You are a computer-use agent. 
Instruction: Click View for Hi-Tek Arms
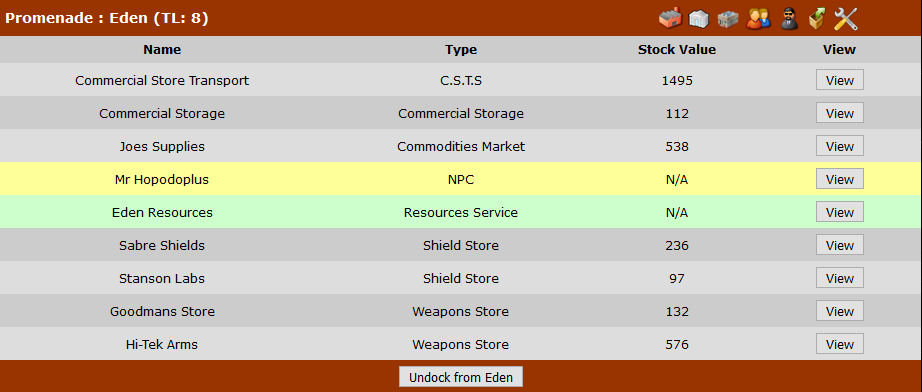point(840,344)
